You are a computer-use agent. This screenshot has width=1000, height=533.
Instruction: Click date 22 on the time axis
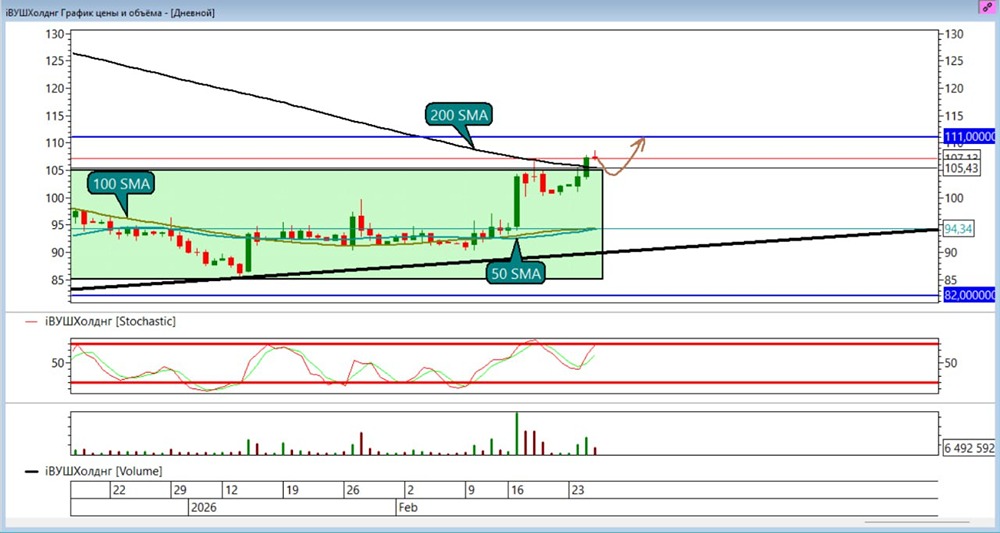click(x=119, y=490)
